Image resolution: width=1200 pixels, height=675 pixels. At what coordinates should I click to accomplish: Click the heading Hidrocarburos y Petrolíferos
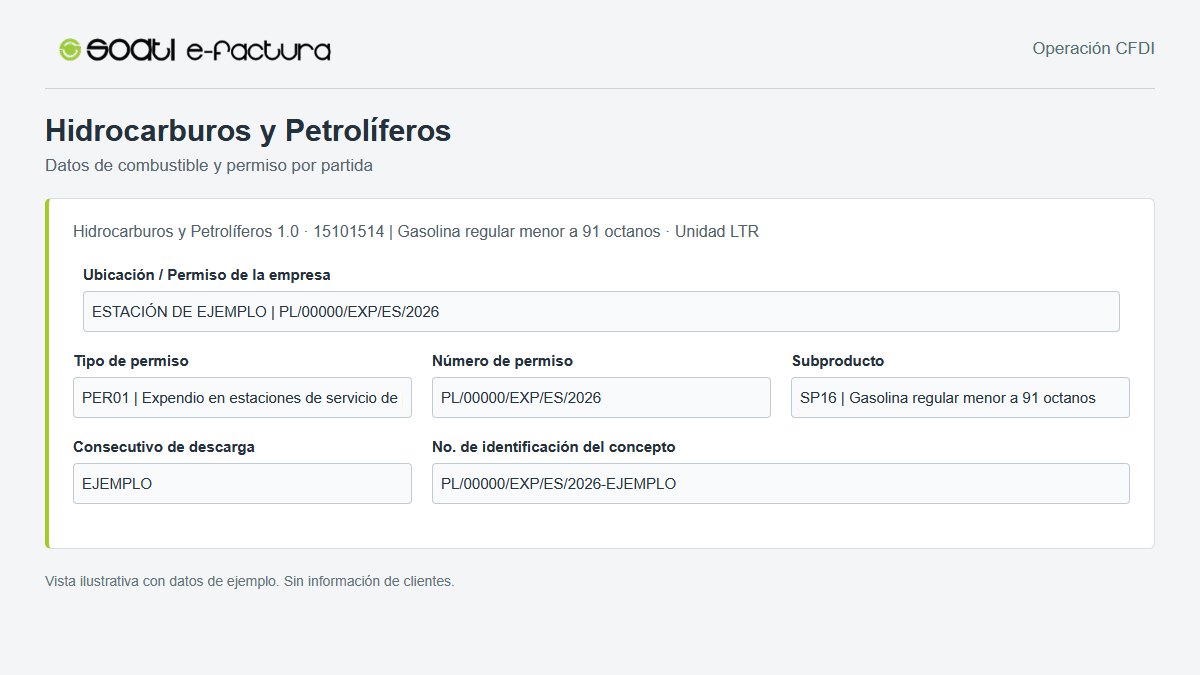tap(248, 131)
